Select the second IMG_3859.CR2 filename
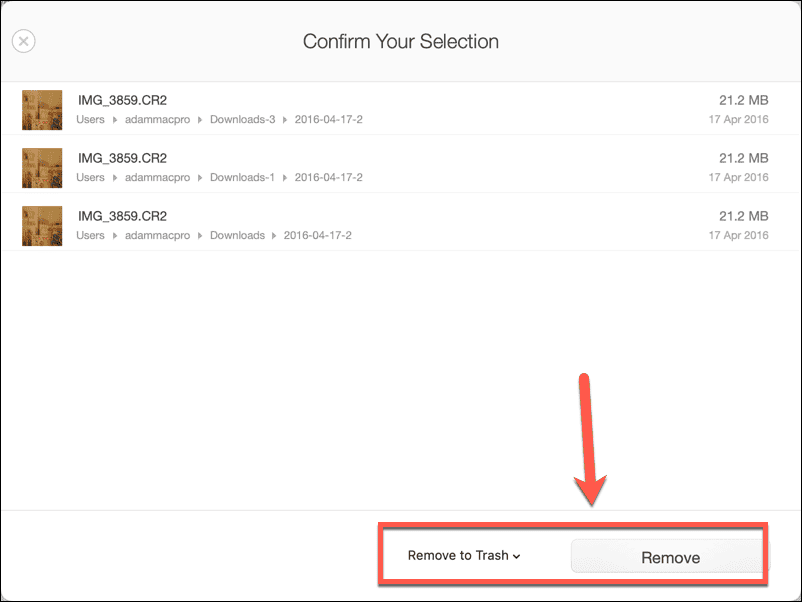802x602 pixels. coord(122,158)
